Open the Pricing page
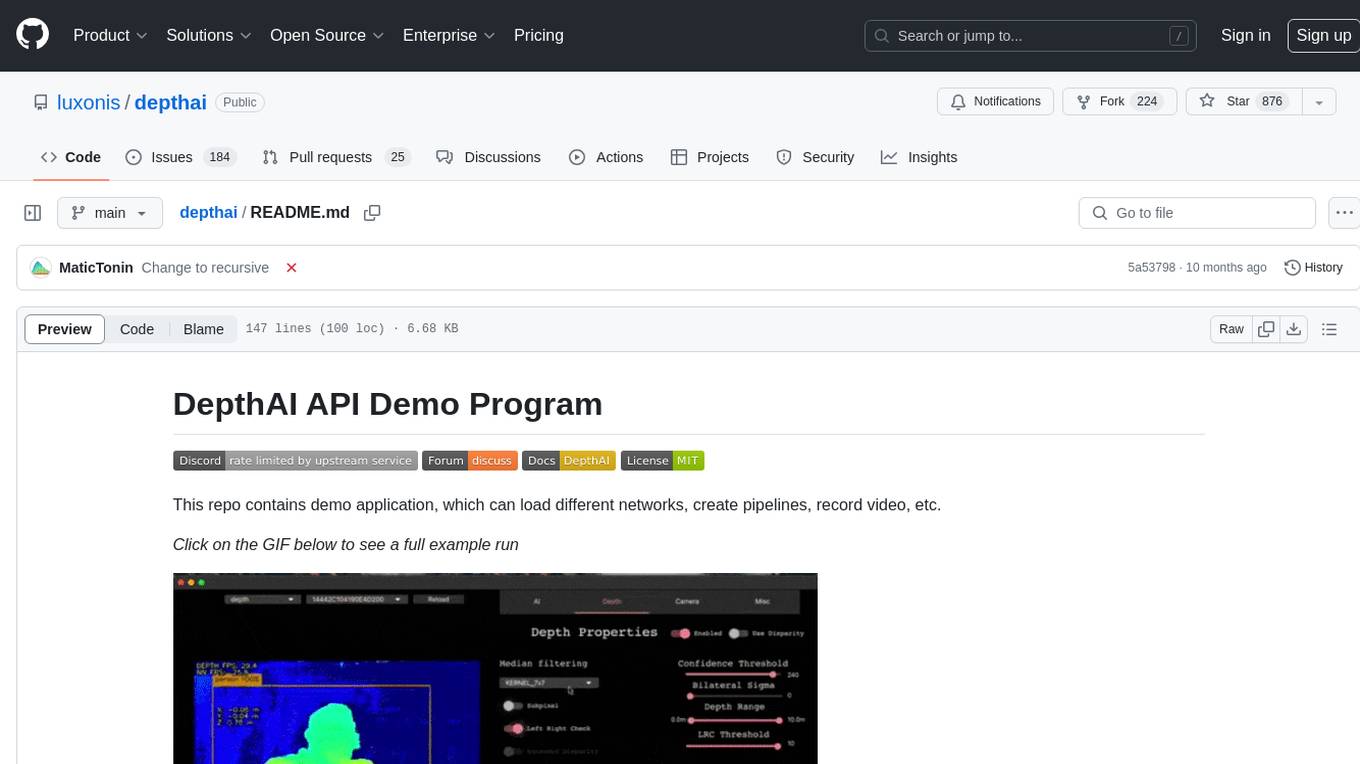1360x764 pixels. pyautogui.click(x=539, y=35)
